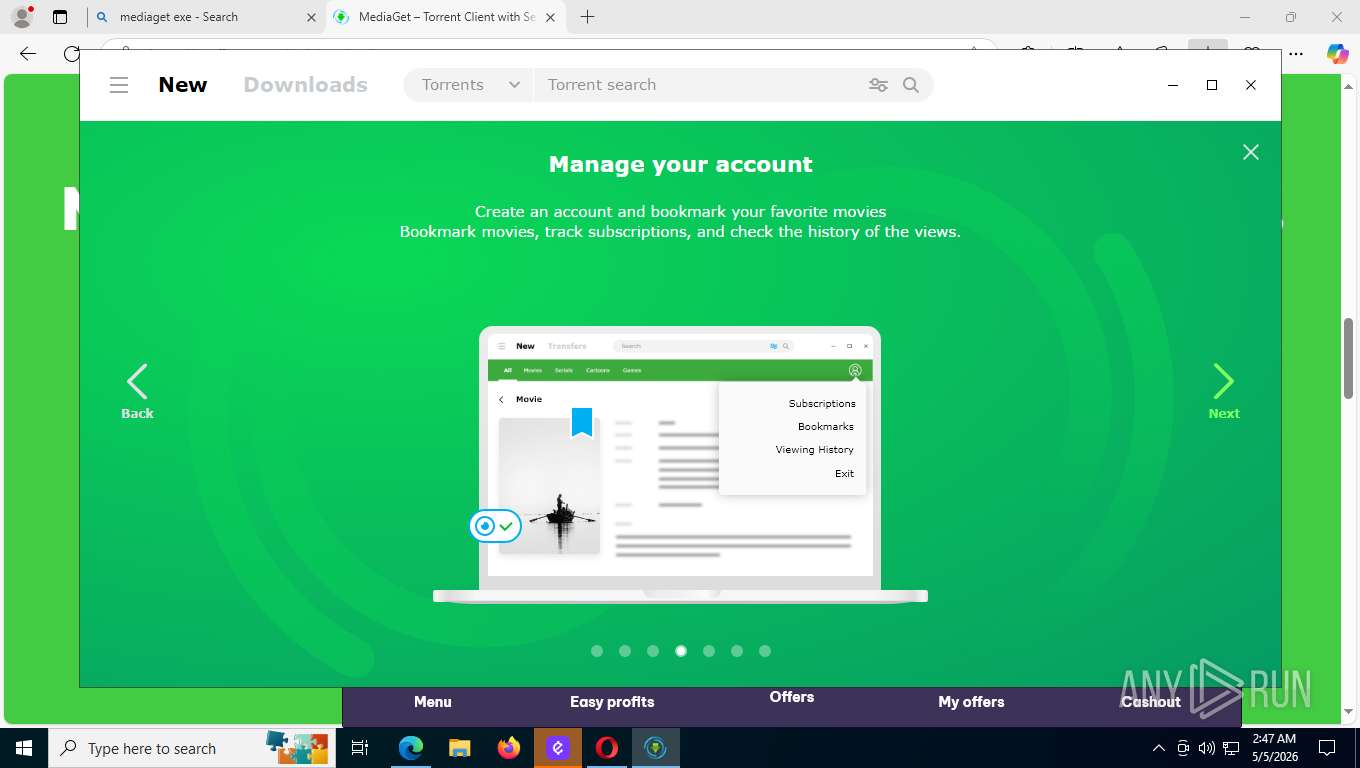Switch to the New tab in MediaGet
Image resolution: width=1360 pixels, height=768 pixels.
click(183, 85)
